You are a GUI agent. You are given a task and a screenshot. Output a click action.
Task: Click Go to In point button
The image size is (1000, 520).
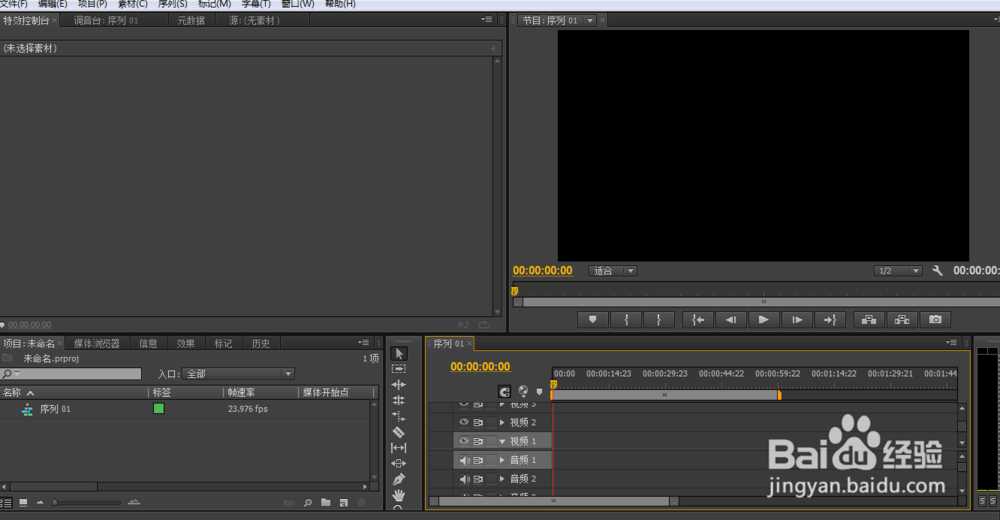698,320
